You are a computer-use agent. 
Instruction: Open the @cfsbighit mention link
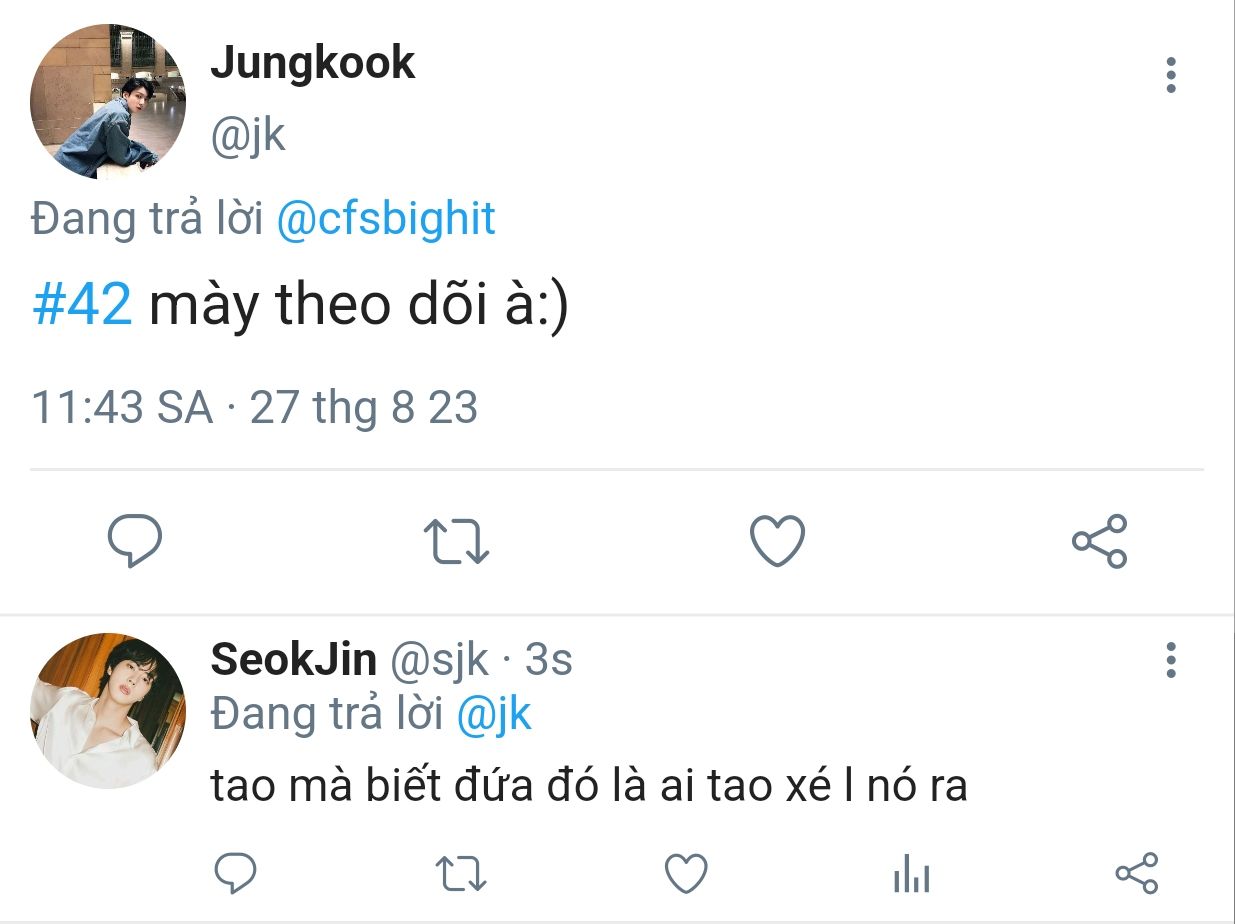pyautogui.click(x=385, y=219)
